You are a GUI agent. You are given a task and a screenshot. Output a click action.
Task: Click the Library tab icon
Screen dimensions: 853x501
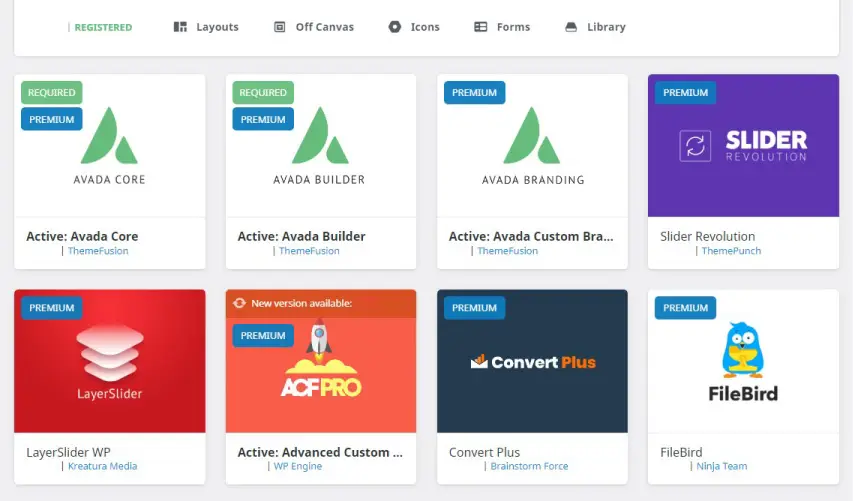571,27
